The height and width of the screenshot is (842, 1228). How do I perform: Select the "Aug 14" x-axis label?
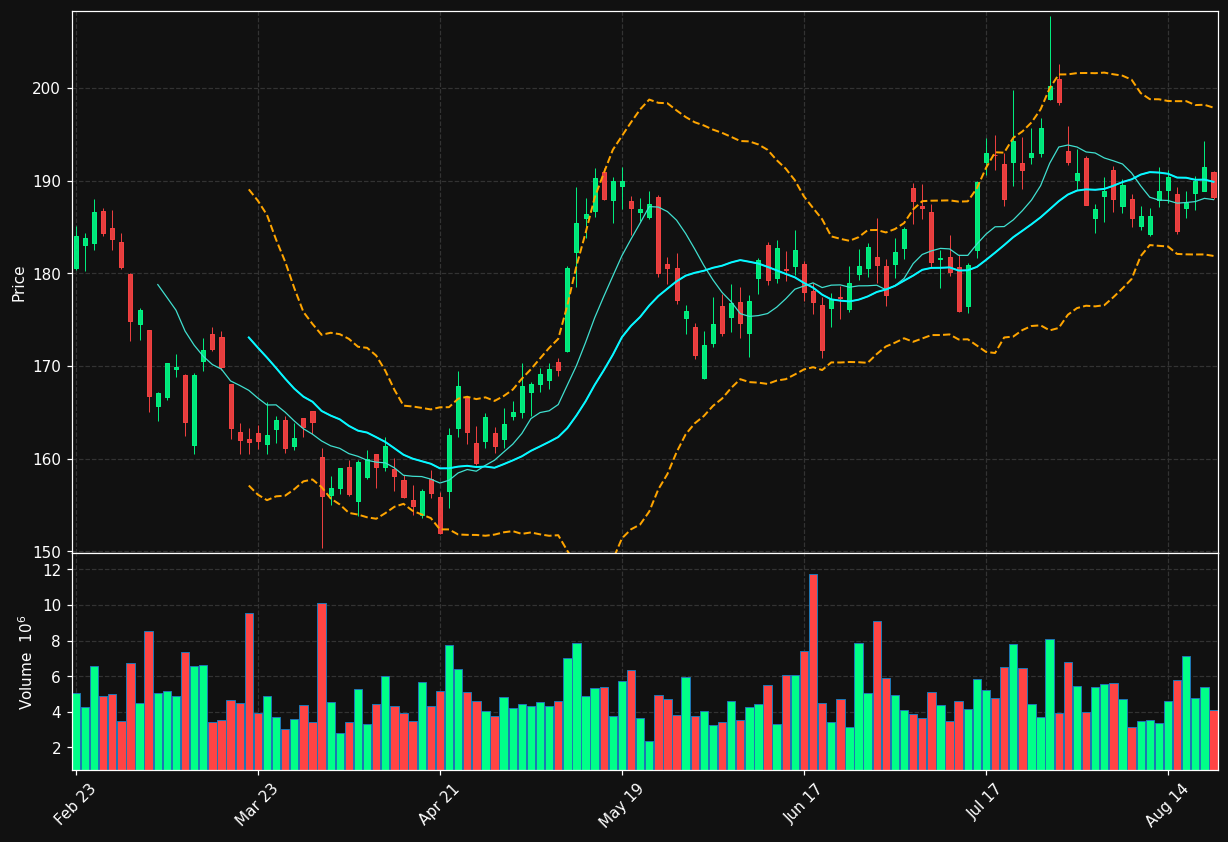(1166, 804)
